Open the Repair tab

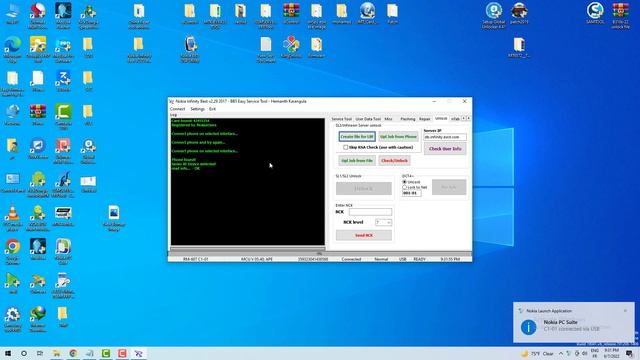coord(424,119)
